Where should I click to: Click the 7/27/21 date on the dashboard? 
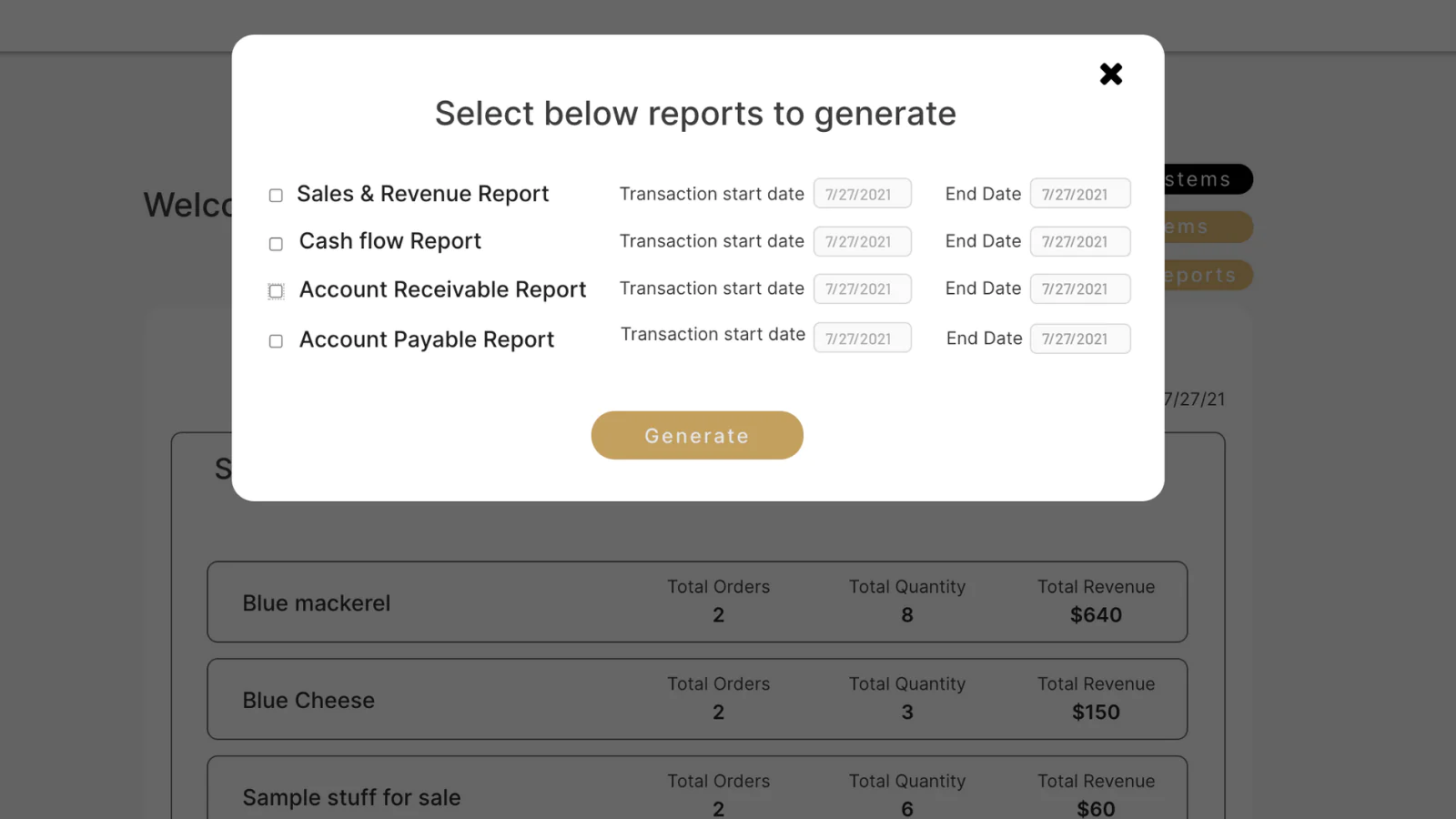pyautogui.click(x=1195, y=399)
